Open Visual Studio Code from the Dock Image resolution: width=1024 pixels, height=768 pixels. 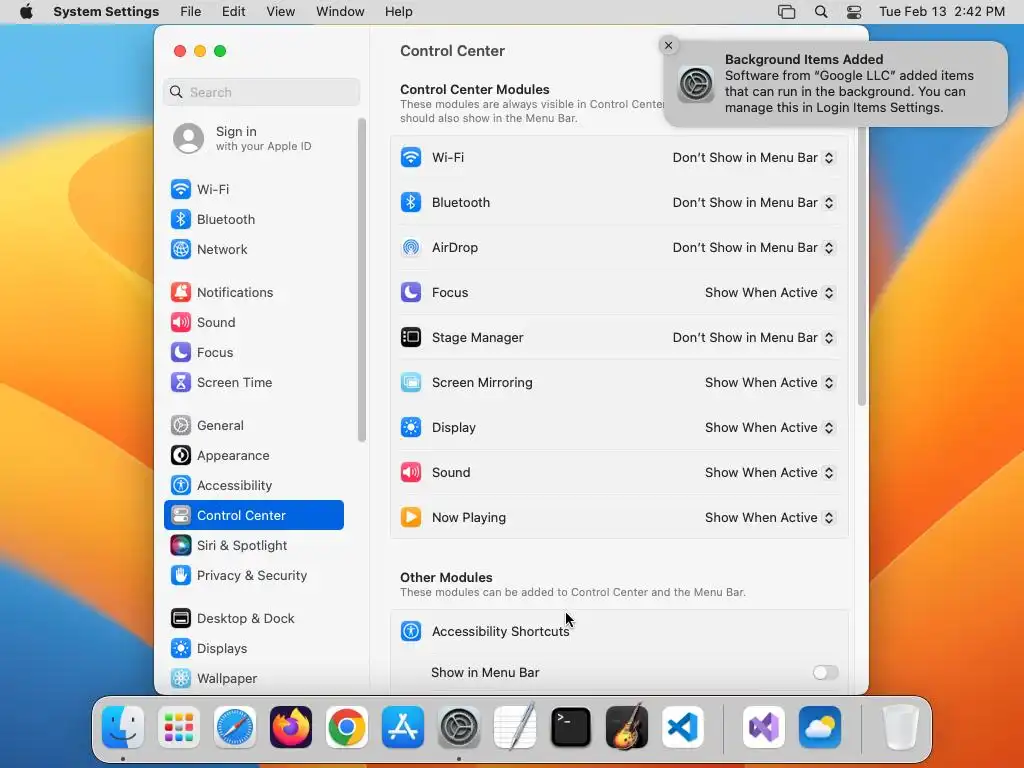pos(683,727)
